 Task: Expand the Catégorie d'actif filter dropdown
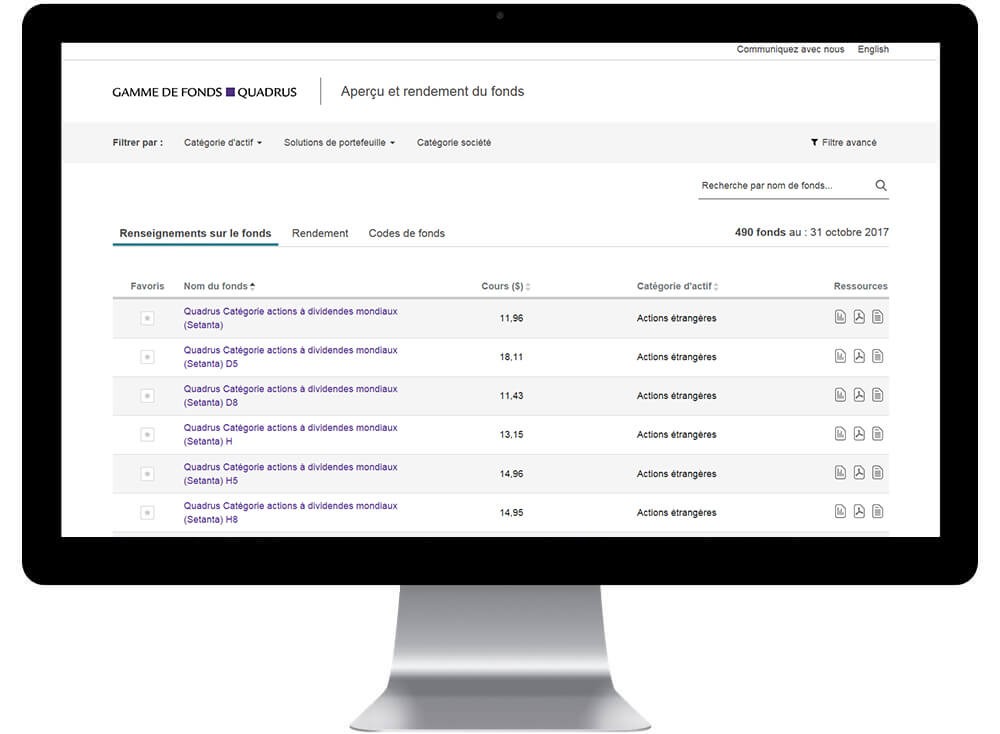point(223,143)
